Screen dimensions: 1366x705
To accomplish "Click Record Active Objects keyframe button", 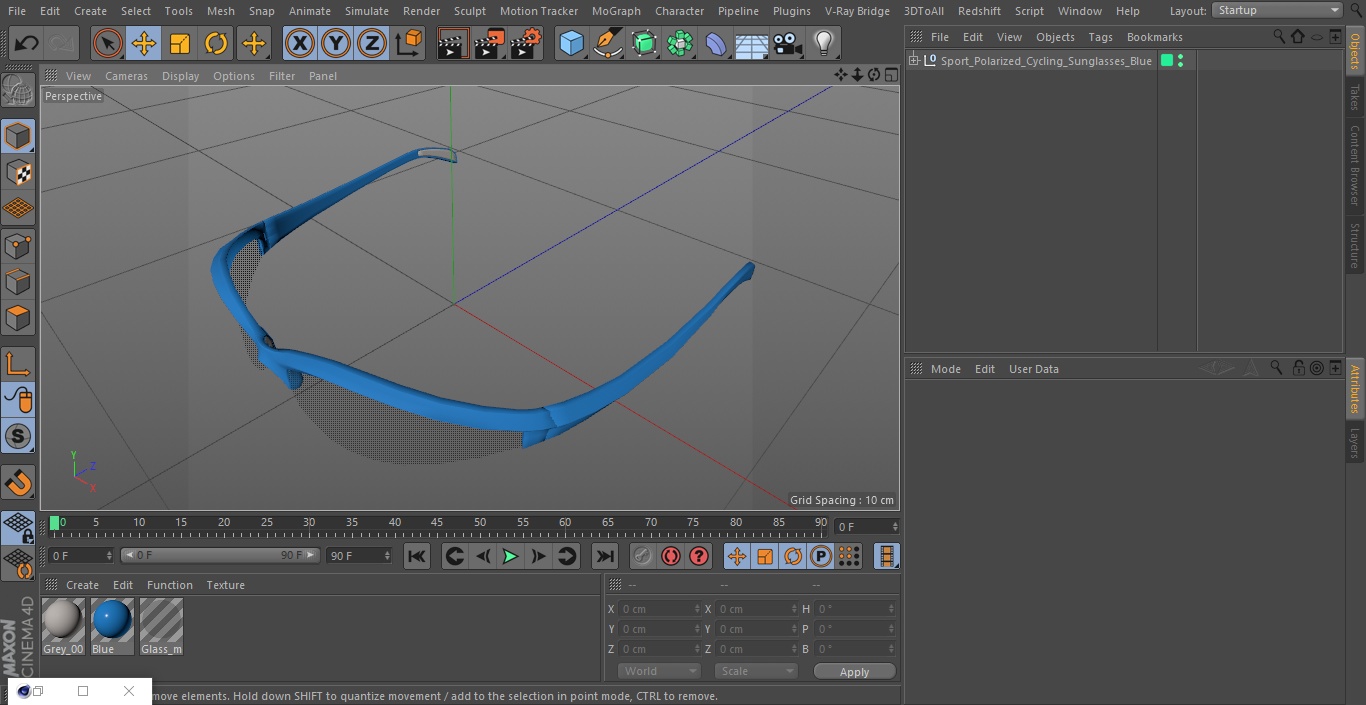I will click(x=643, y=556).
